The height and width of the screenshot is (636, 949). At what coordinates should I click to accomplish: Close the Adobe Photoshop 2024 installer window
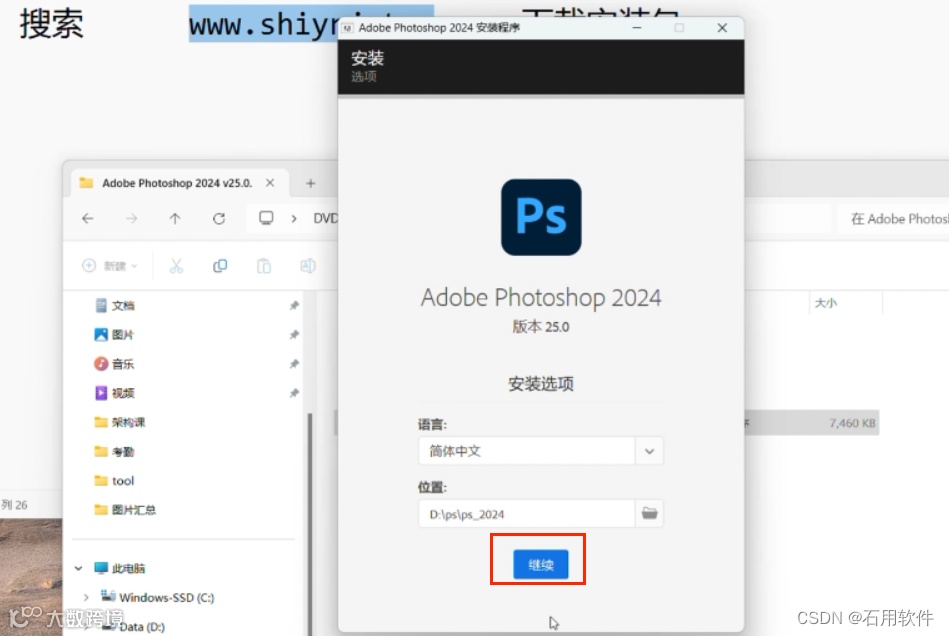pos(722,28)
